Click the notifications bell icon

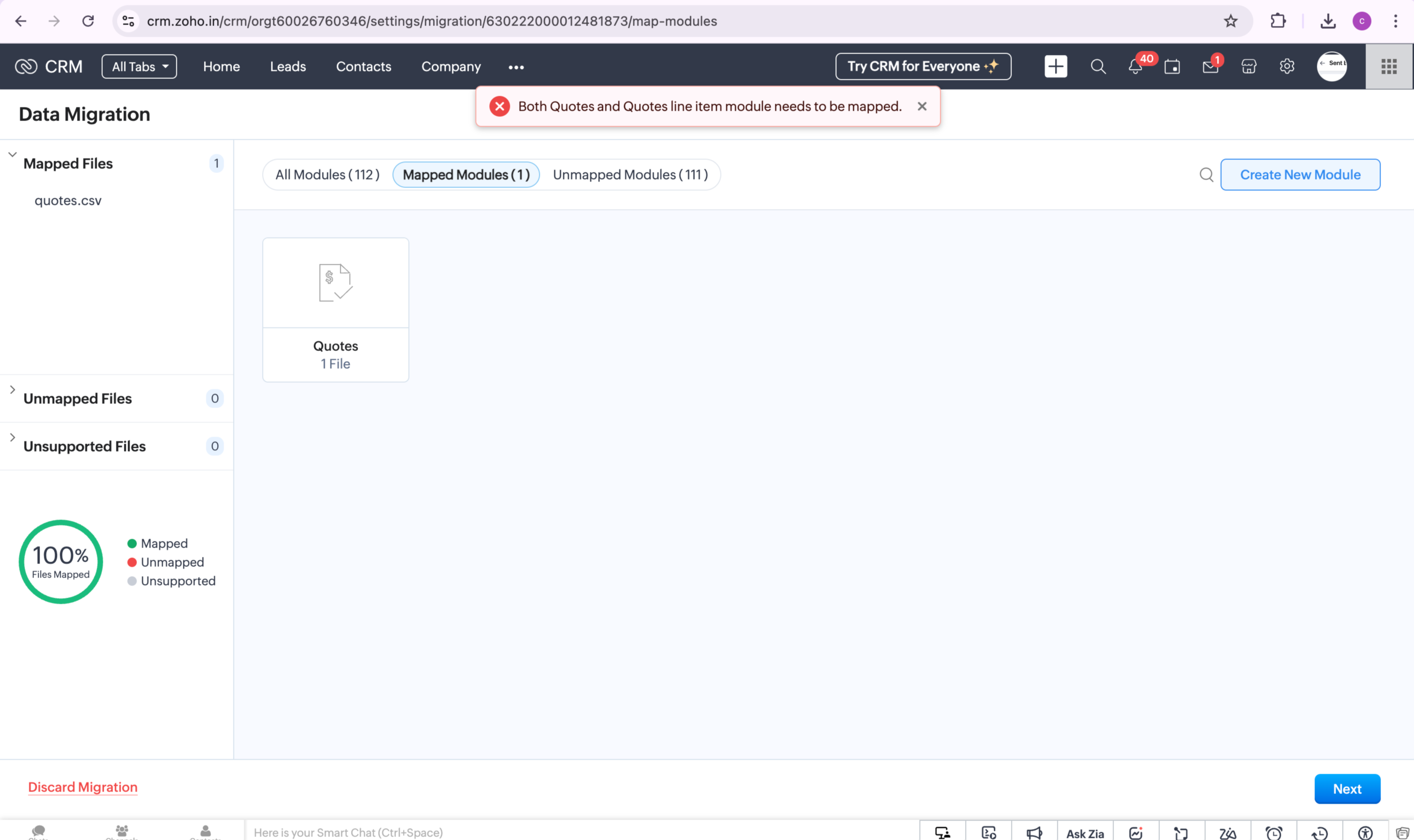1135,67
